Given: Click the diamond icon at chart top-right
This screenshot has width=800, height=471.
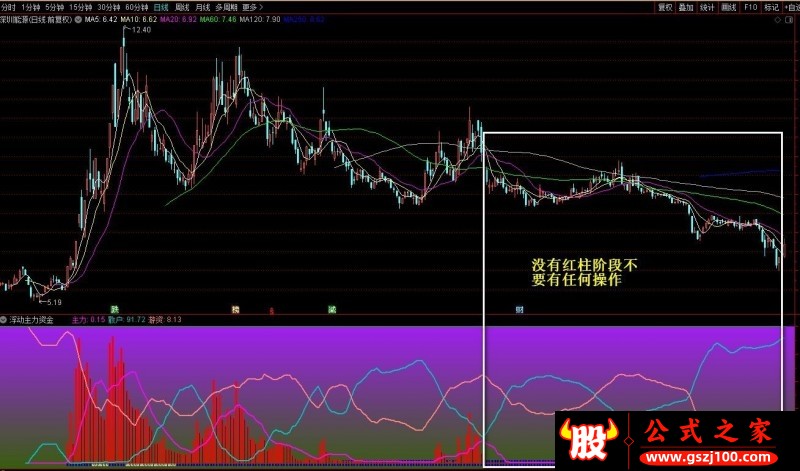Looking at the screenshot, I should (778, 20).
